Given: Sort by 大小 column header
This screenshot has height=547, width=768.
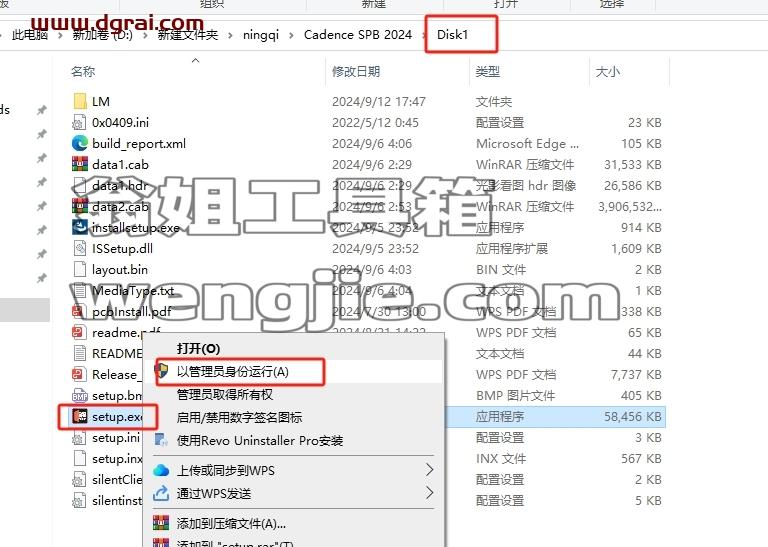Looking at the screenshot, I should click(x=607, y=71).
